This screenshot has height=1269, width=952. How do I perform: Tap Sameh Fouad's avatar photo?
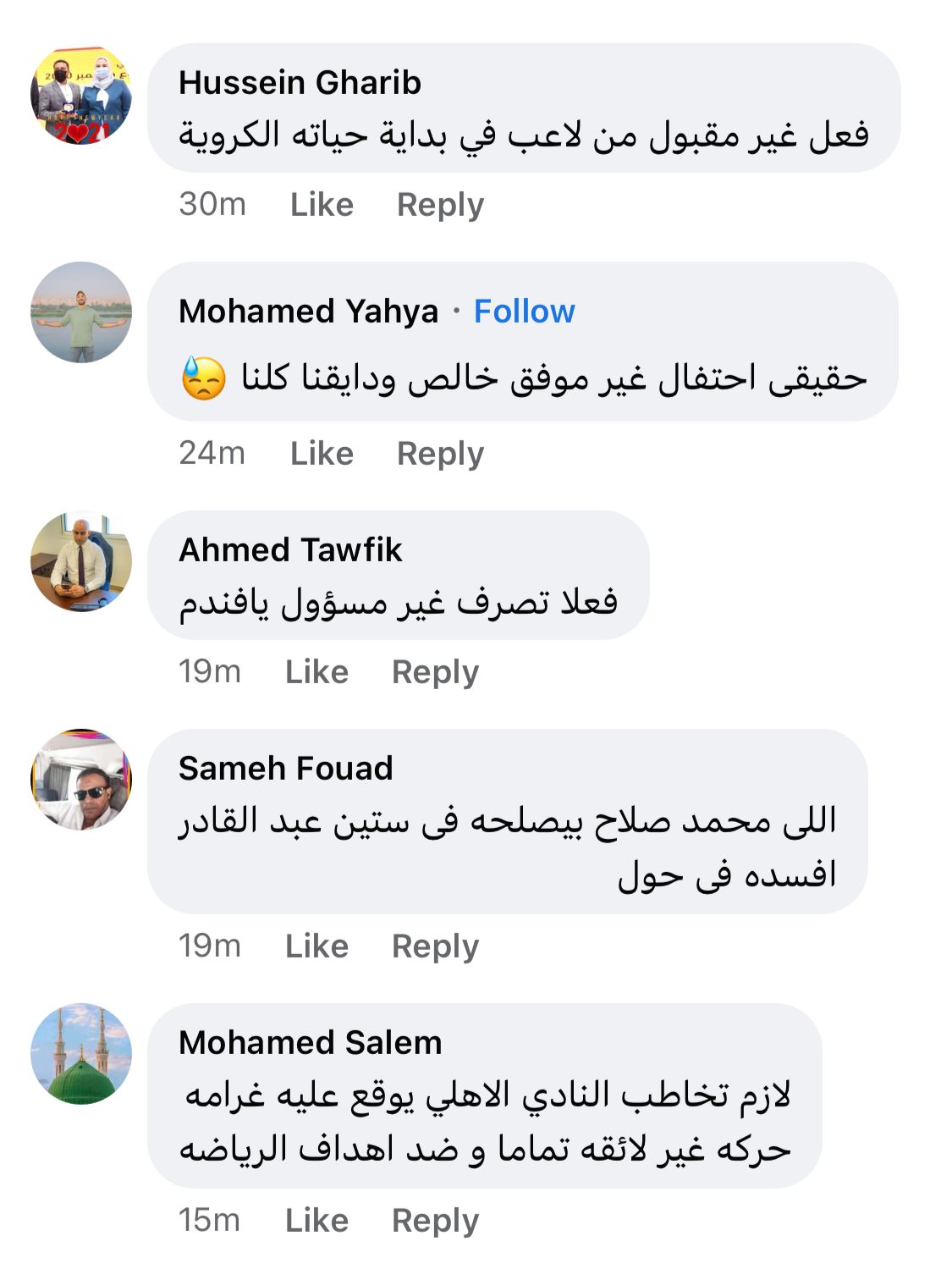point(81,780)
